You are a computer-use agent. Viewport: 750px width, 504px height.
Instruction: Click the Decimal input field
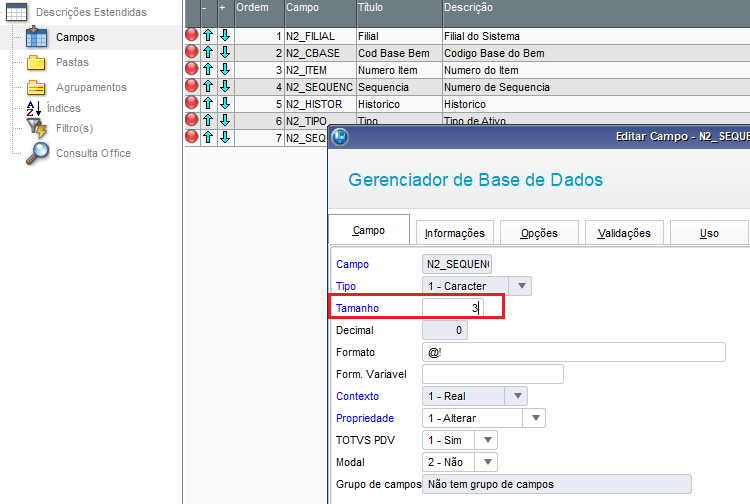tap(445, 330)
